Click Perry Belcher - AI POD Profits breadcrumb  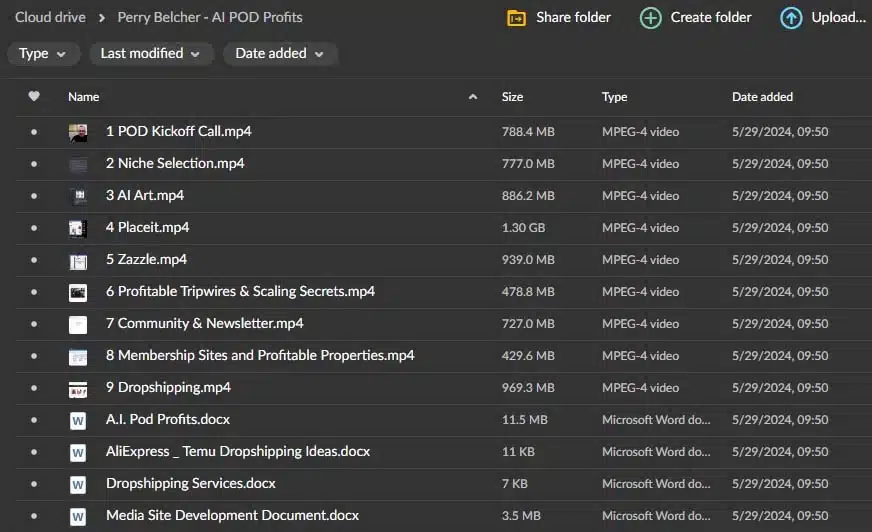pyautogui.click(x=210, y=17)
